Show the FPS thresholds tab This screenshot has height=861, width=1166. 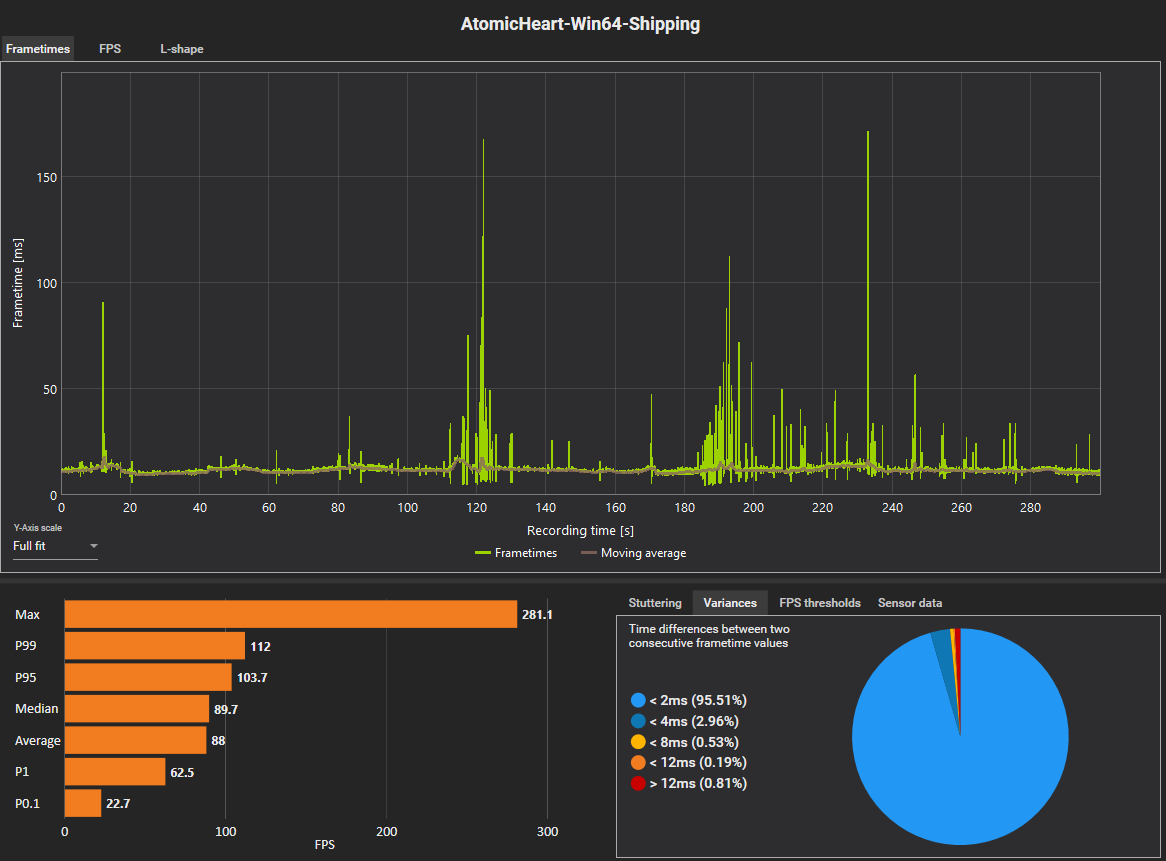point(819,603)
